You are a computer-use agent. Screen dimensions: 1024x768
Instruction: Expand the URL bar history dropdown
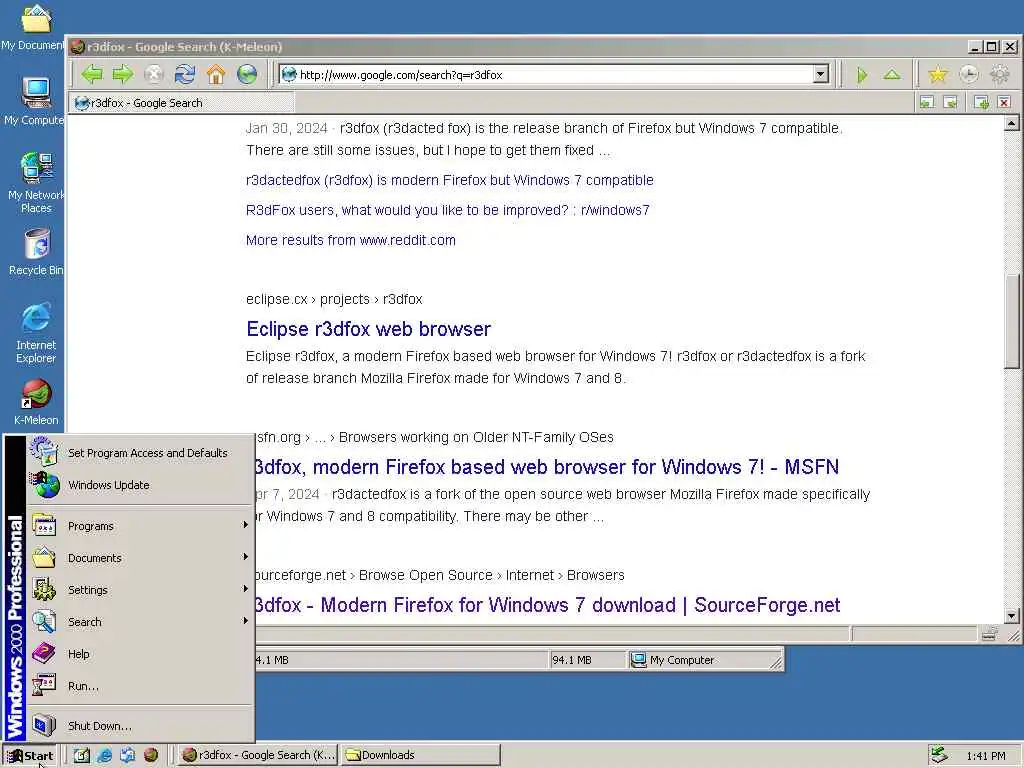click(821, 74)
